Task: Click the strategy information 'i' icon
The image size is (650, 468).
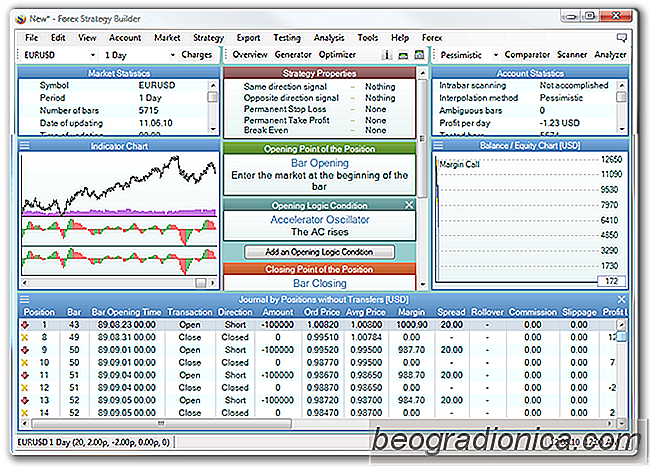Action: pos(387,55)
